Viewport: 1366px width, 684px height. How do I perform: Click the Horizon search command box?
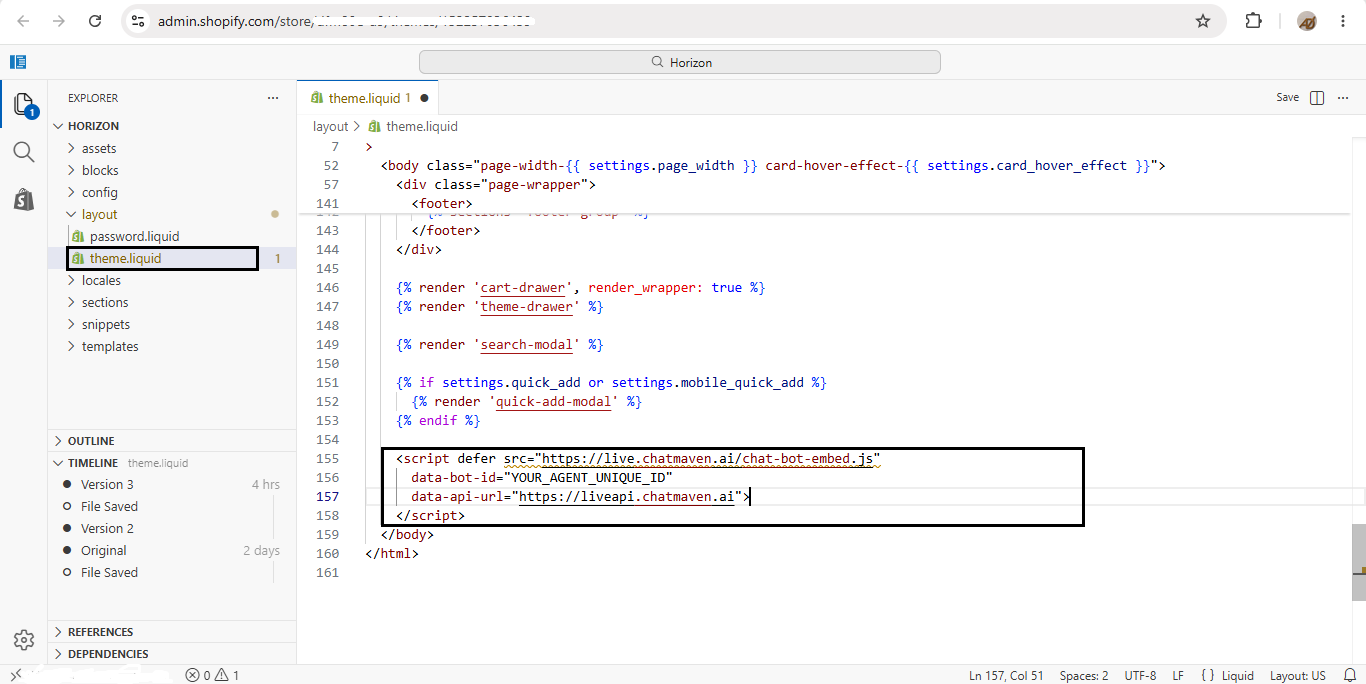coord(680,62)
